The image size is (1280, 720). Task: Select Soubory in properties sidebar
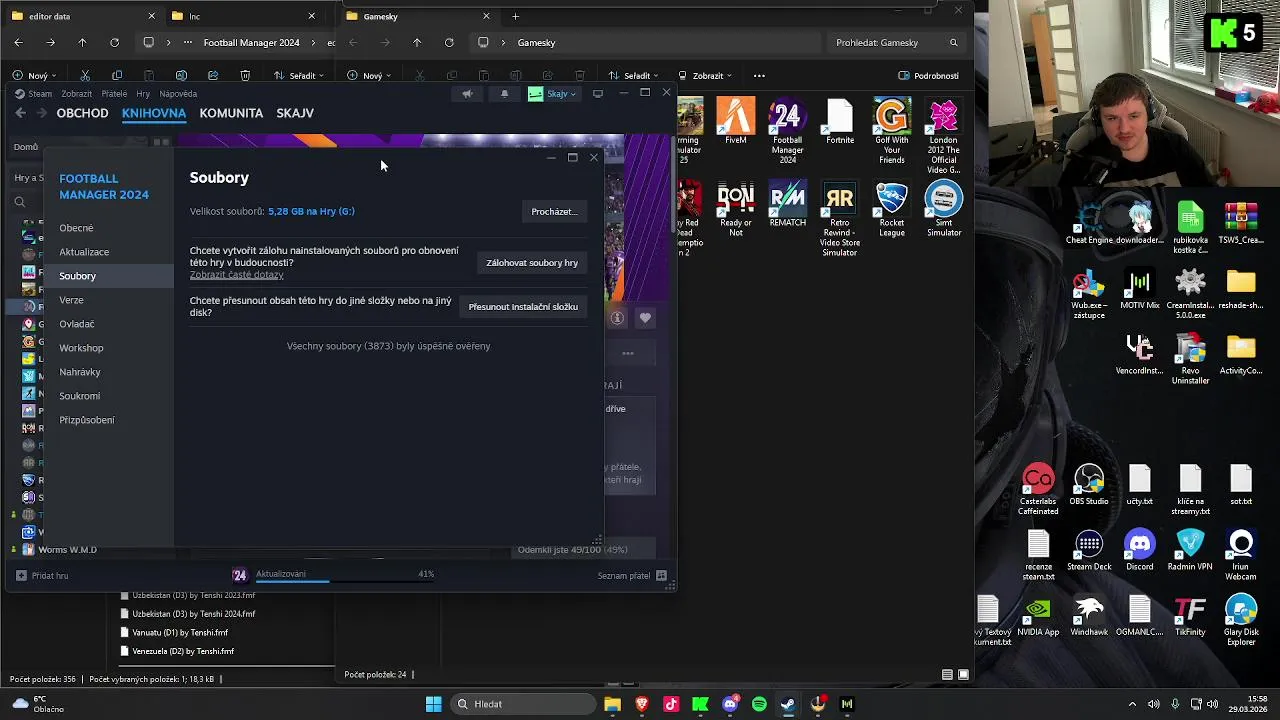110,276
